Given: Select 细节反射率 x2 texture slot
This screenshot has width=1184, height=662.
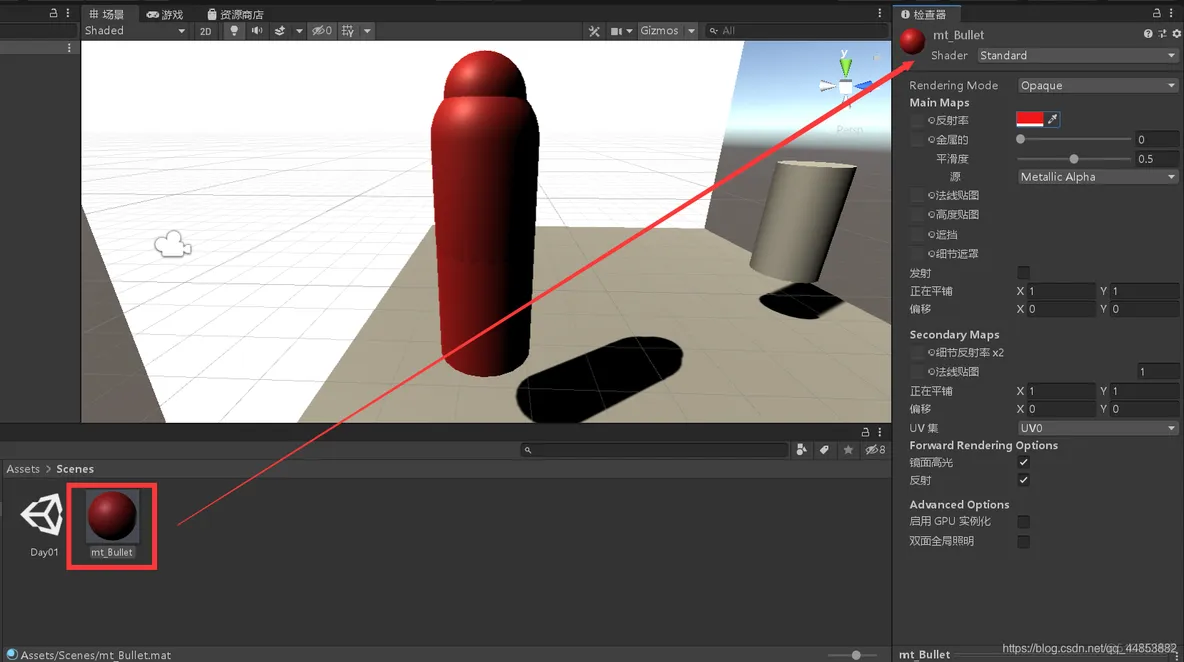Looking at the screenshot, I should [x=917, y=353].
